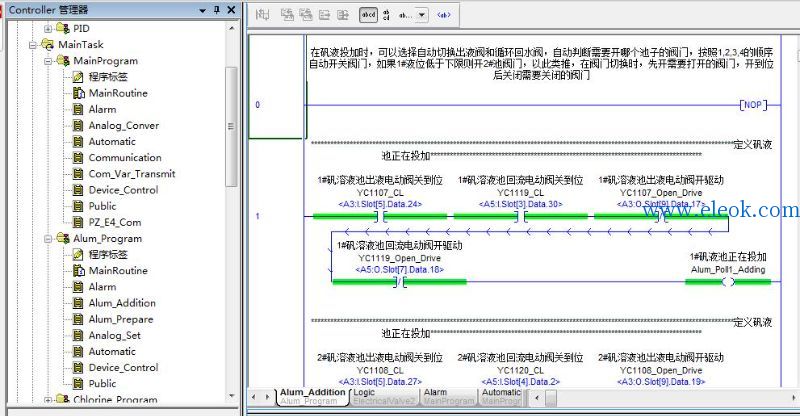Click the tree scrollbar up arrow
This screenshot has height=416, width=800.
pos(232,29)
